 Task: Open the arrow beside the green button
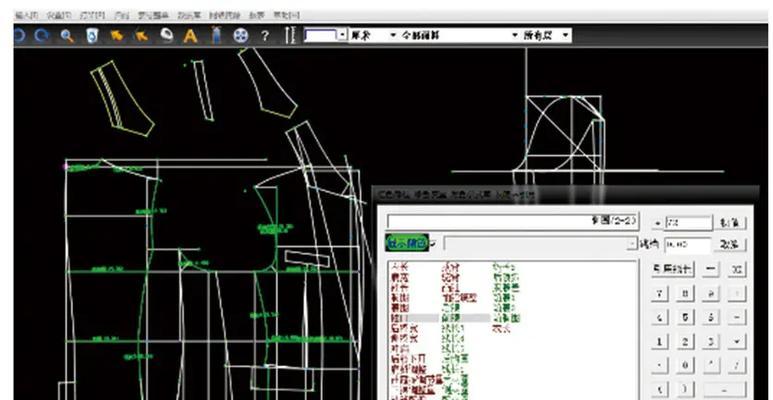[x=433, y=243]
